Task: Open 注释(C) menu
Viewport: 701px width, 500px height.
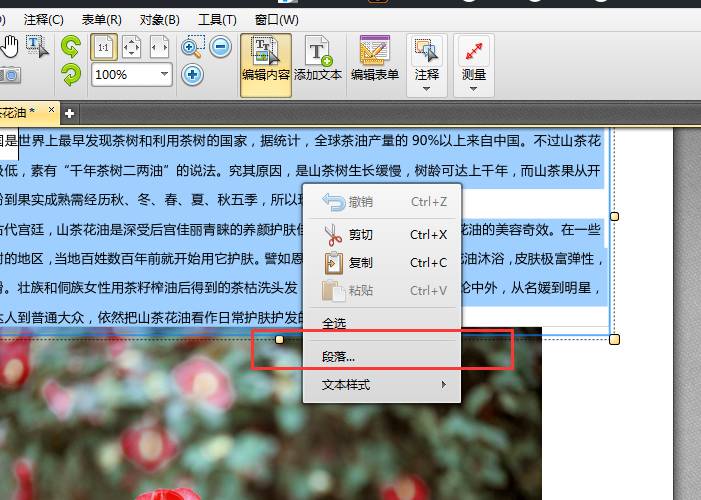Action: coord(43,20)
